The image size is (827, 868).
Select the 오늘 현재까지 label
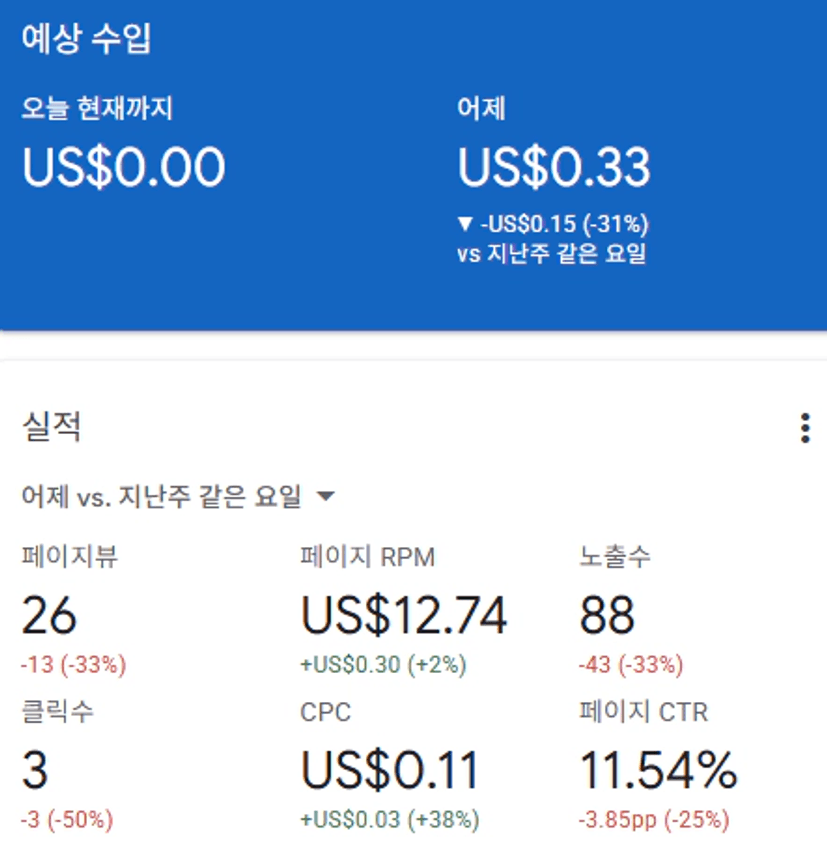tap(97, 108)
